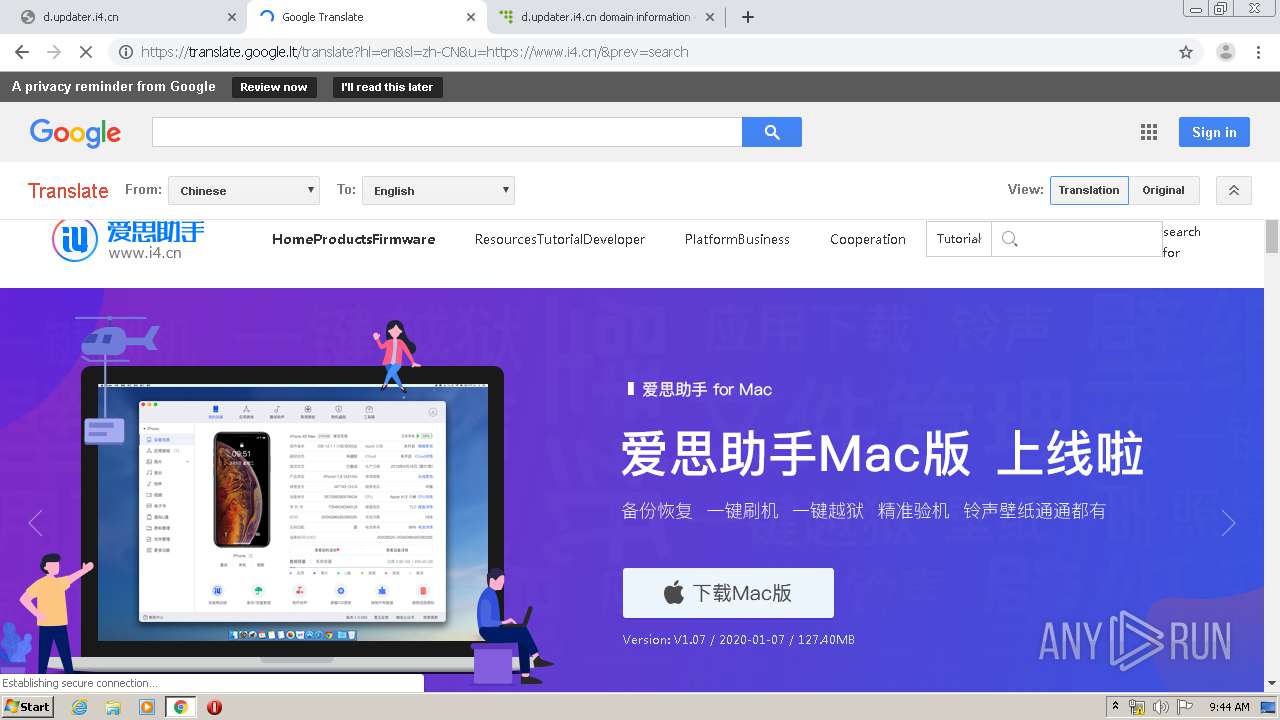Switch to domain information tab
Screen dimensions: 1280x720
tap(606, 17)
